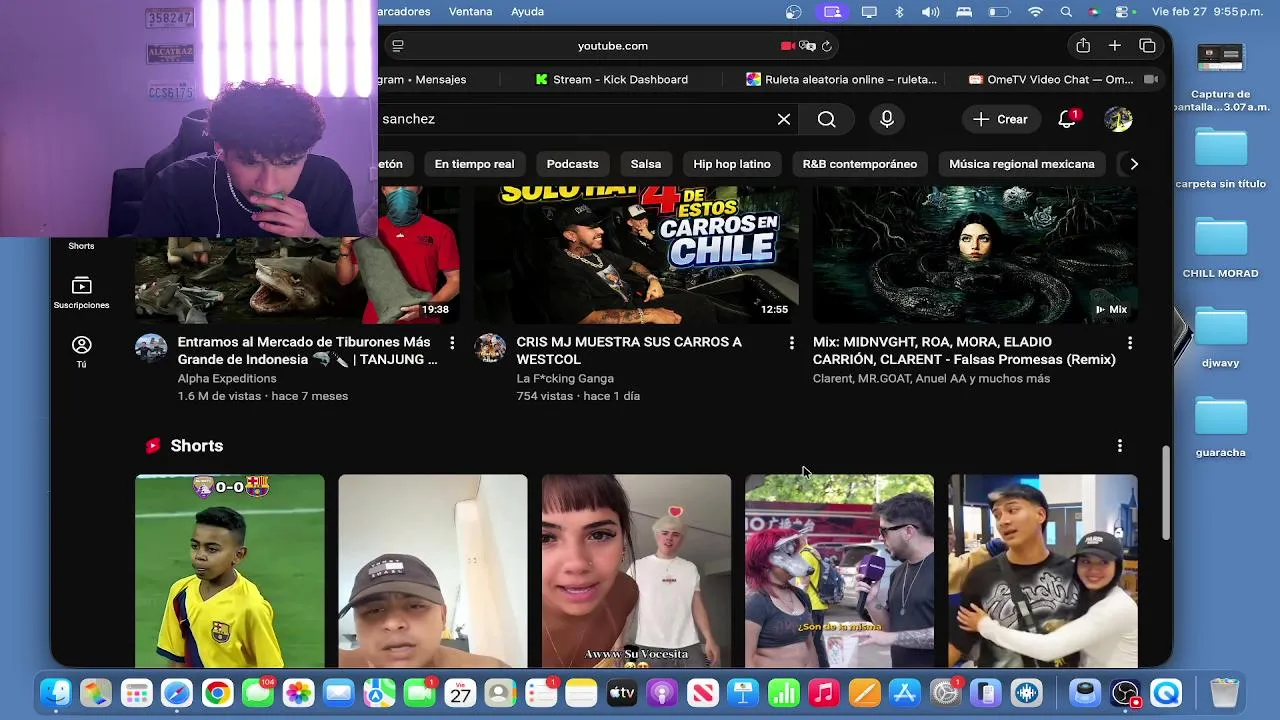Click the youtube.com address bar
This screenshot has height=720, width=1280.
(x=612, y=46)
